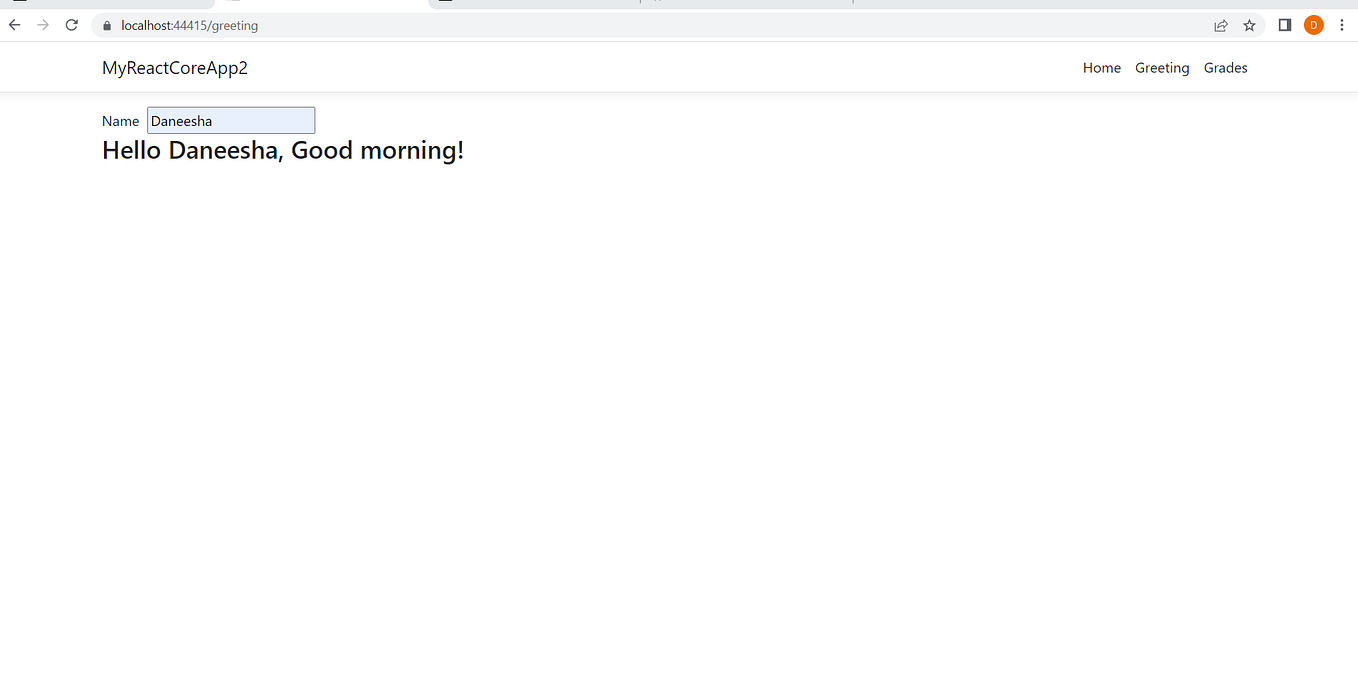Click the Name field label
This screenshot has width=1358, height=679.
tap(120, 121)
